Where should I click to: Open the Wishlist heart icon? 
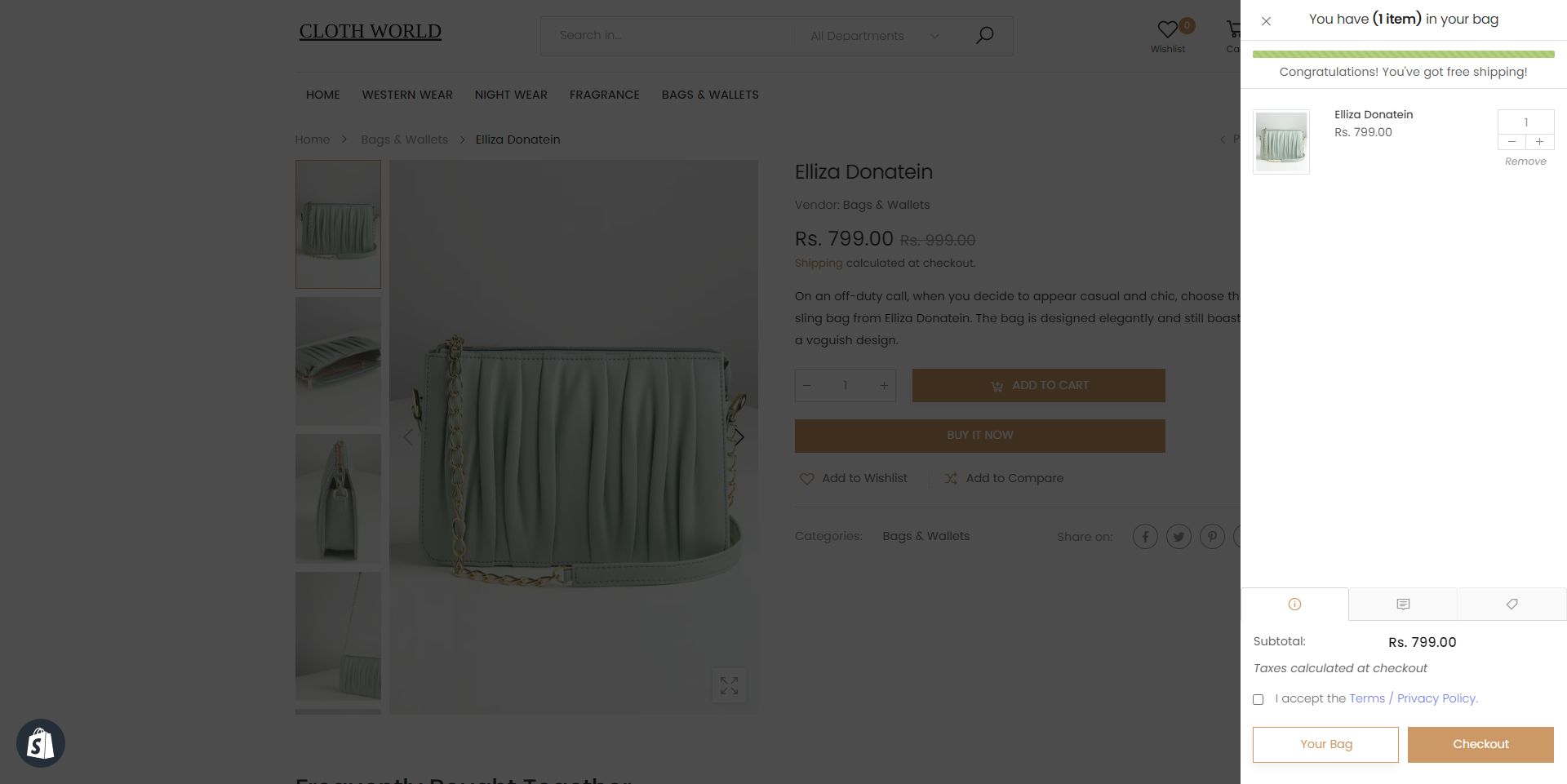(x=1168, y=30)
